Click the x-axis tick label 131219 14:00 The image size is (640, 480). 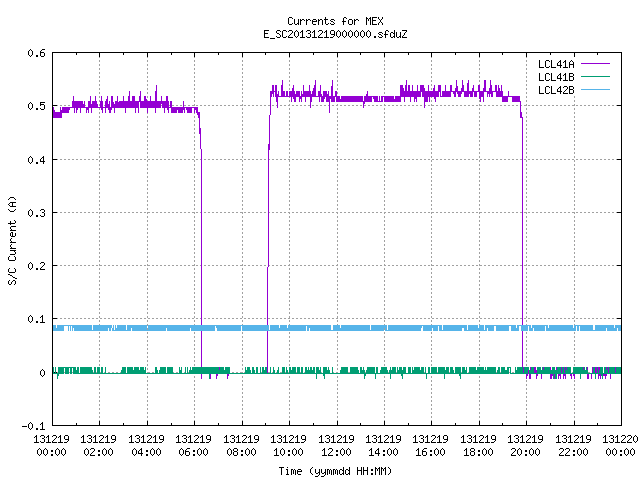point(383,446)
